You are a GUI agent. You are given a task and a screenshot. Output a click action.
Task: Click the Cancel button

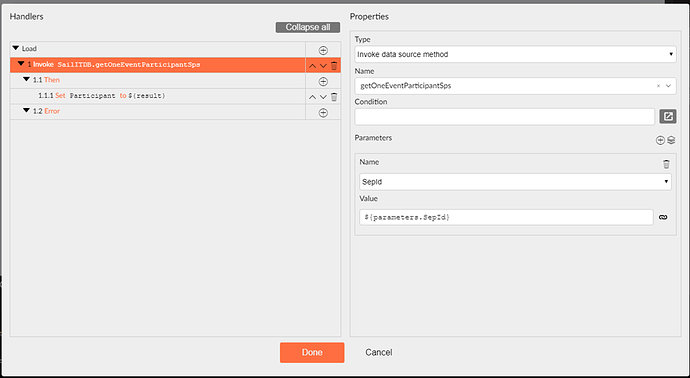[379, 352]
